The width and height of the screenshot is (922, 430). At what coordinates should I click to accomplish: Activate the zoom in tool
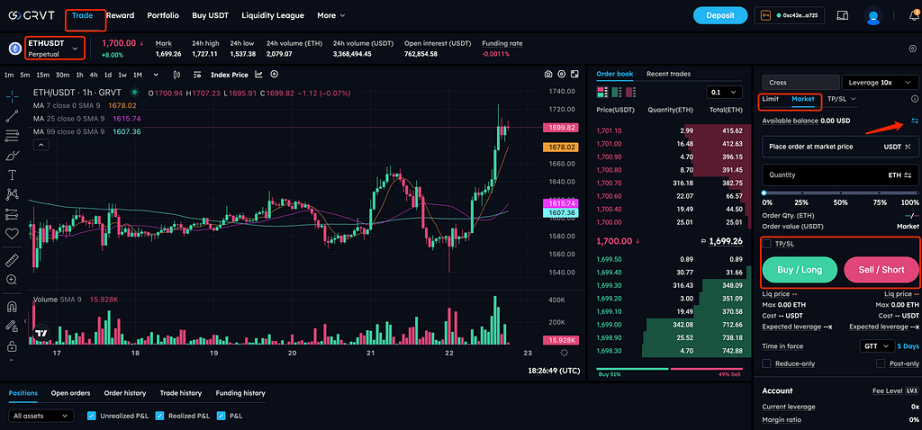[x=12, y=280]
